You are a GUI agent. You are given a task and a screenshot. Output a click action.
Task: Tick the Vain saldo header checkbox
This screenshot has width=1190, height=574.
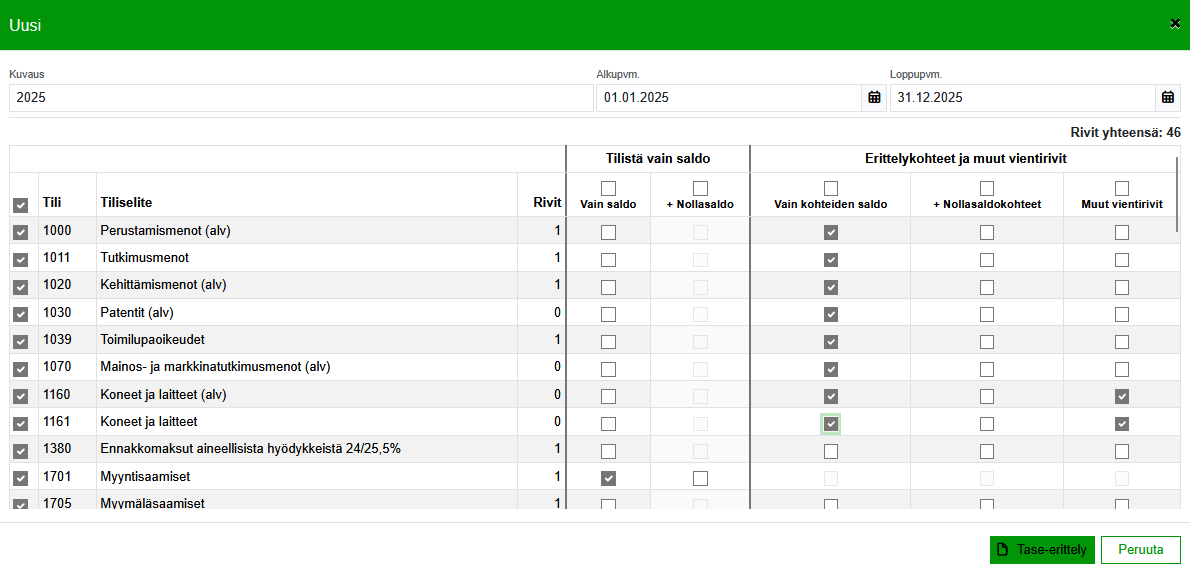point(608,188)
